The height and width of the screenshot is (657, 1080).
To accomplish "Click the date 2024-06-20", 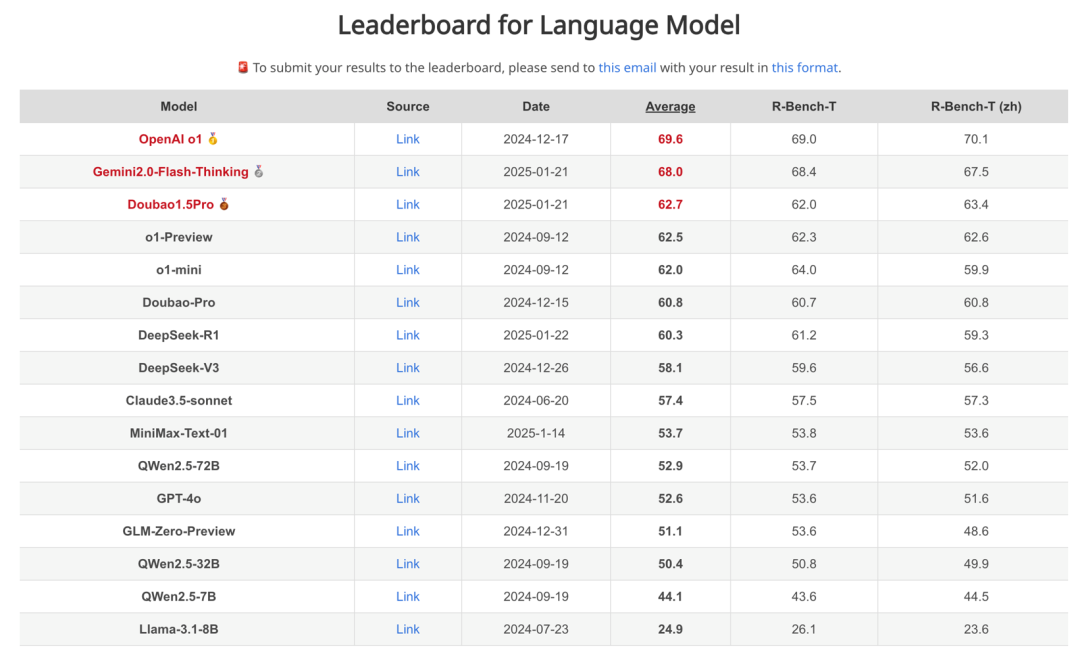I will [536, 401].
